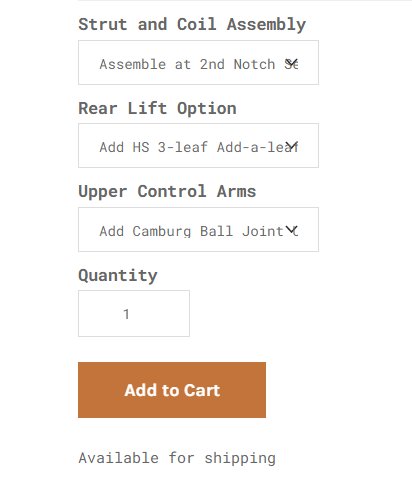
Task: Click the chevron icon in Upper Control Arms
Action: [292, 230]
